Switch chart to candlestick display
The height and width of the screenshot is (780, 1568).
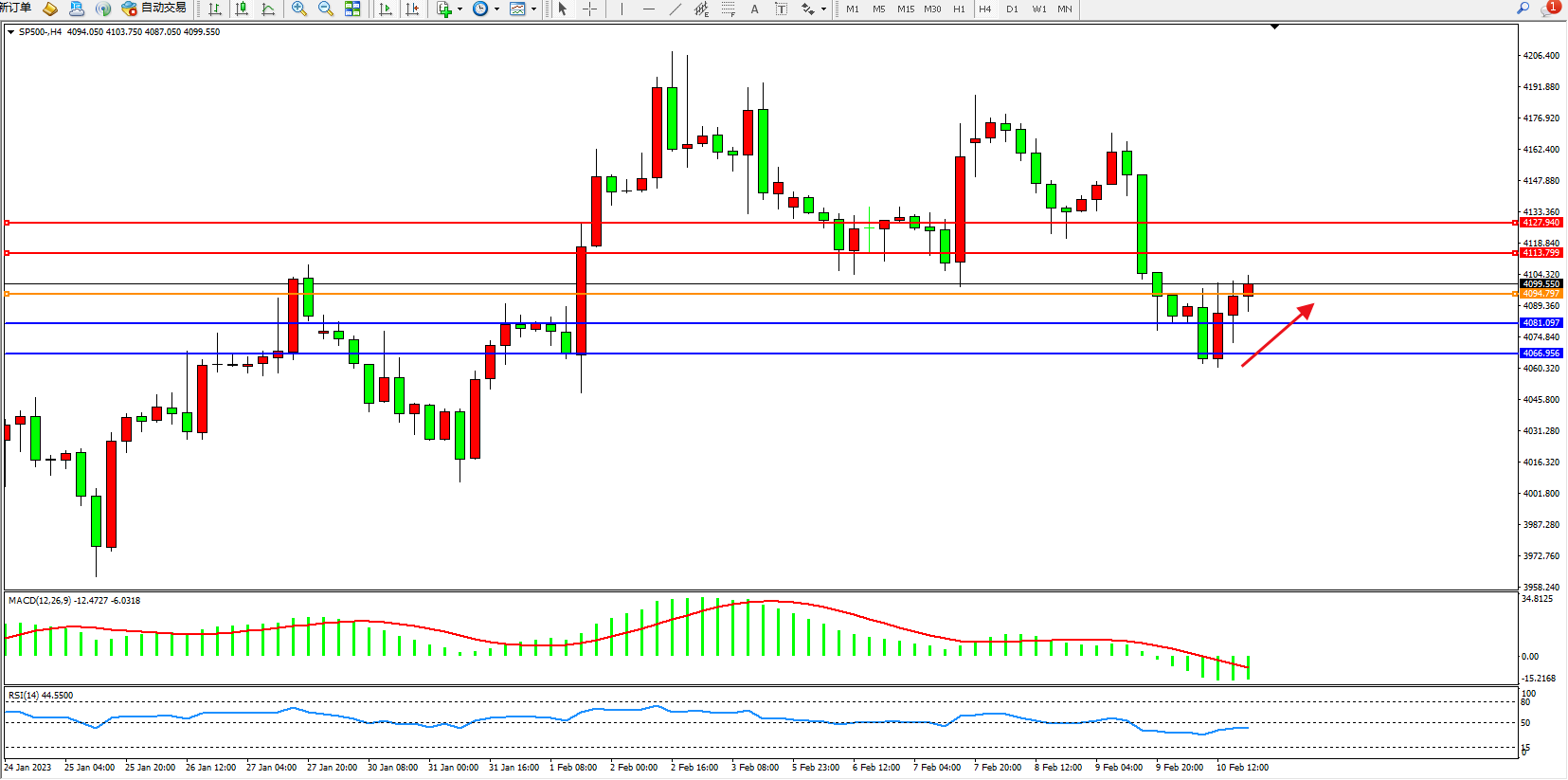tap(242, 9)
